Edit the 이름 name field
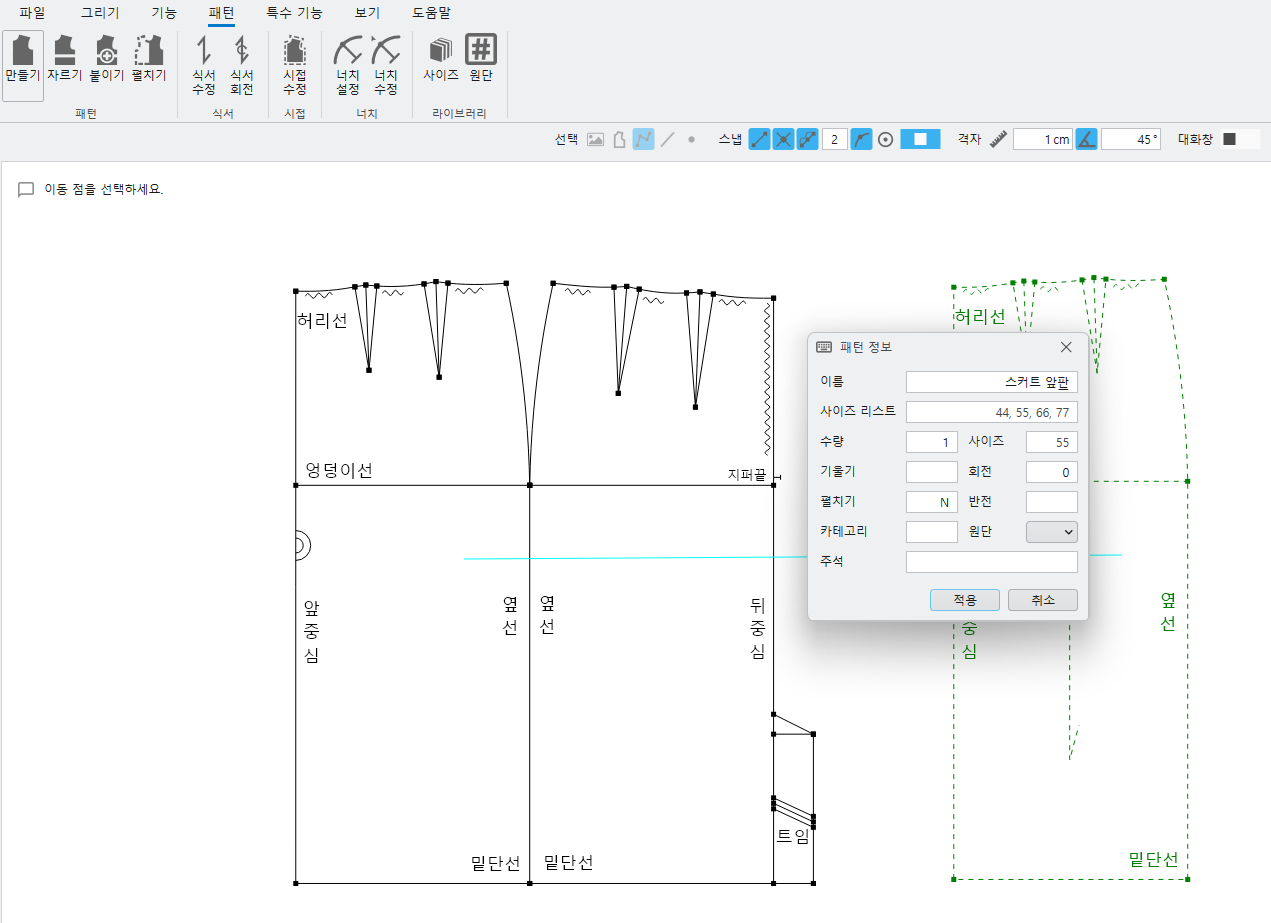Image resolution: width=1271 pixels, height=923 pixels. click(992, 382)
